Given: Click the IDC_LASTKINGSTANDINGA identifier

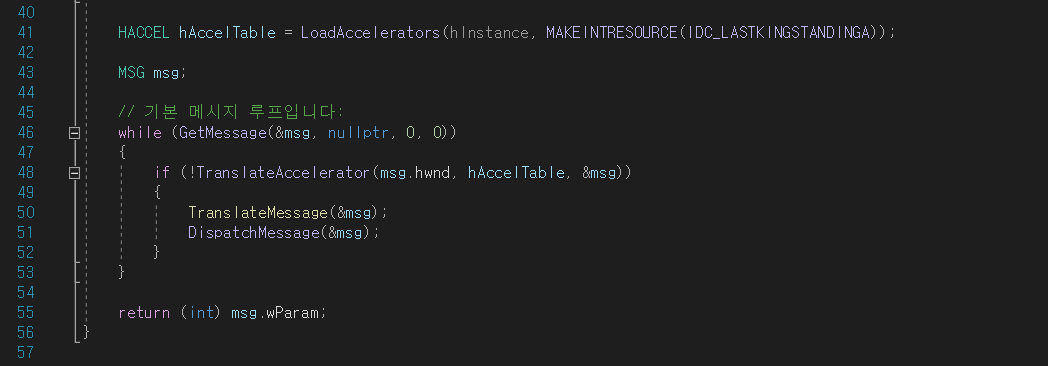Looking at the screenshot, I should click(x=779, y=32).
